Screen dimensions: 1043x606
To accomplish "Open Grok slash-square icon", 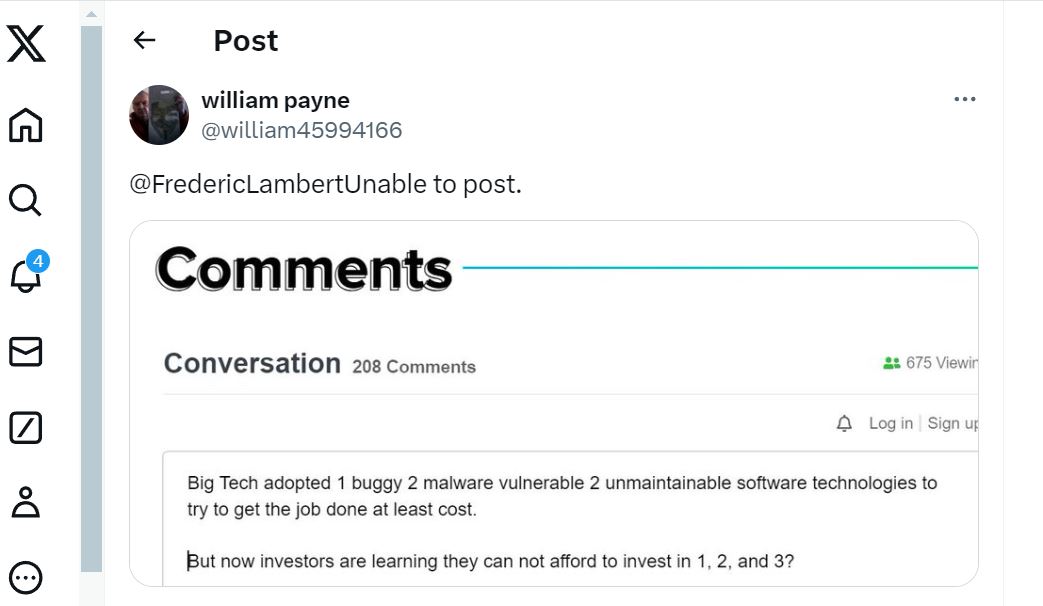I will [x=26, y=427].
